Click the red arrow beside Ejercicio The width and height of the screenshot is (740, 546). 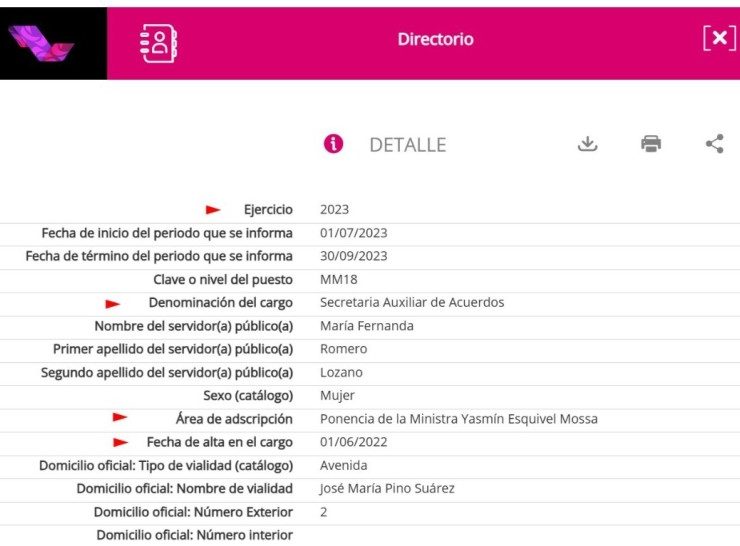(x=213, y=210)
